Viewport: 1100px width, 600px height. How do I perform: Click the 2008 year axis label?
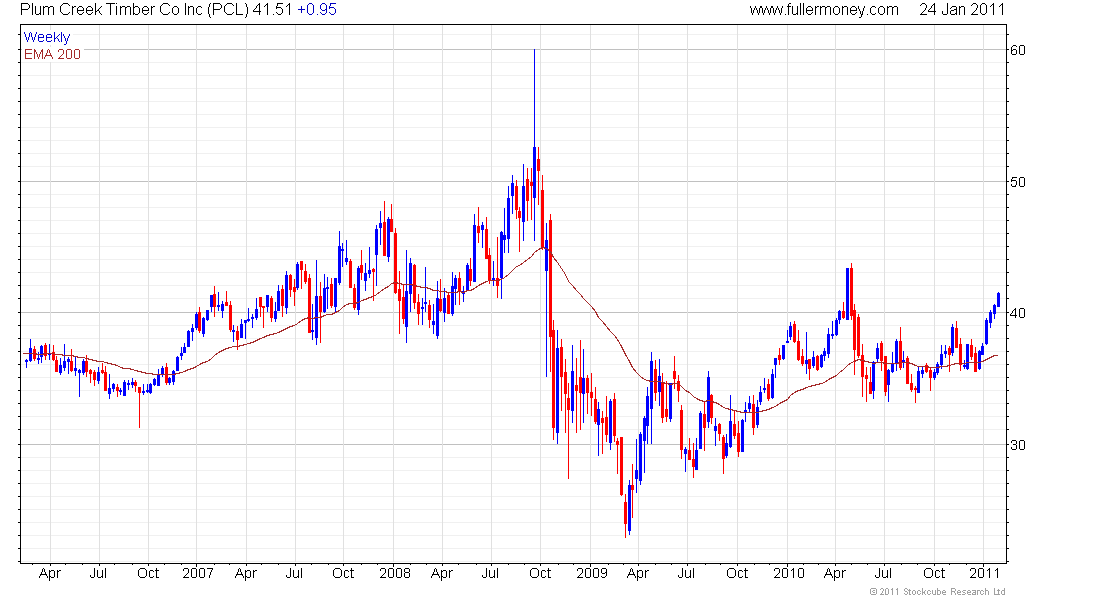tap(395, 573)
